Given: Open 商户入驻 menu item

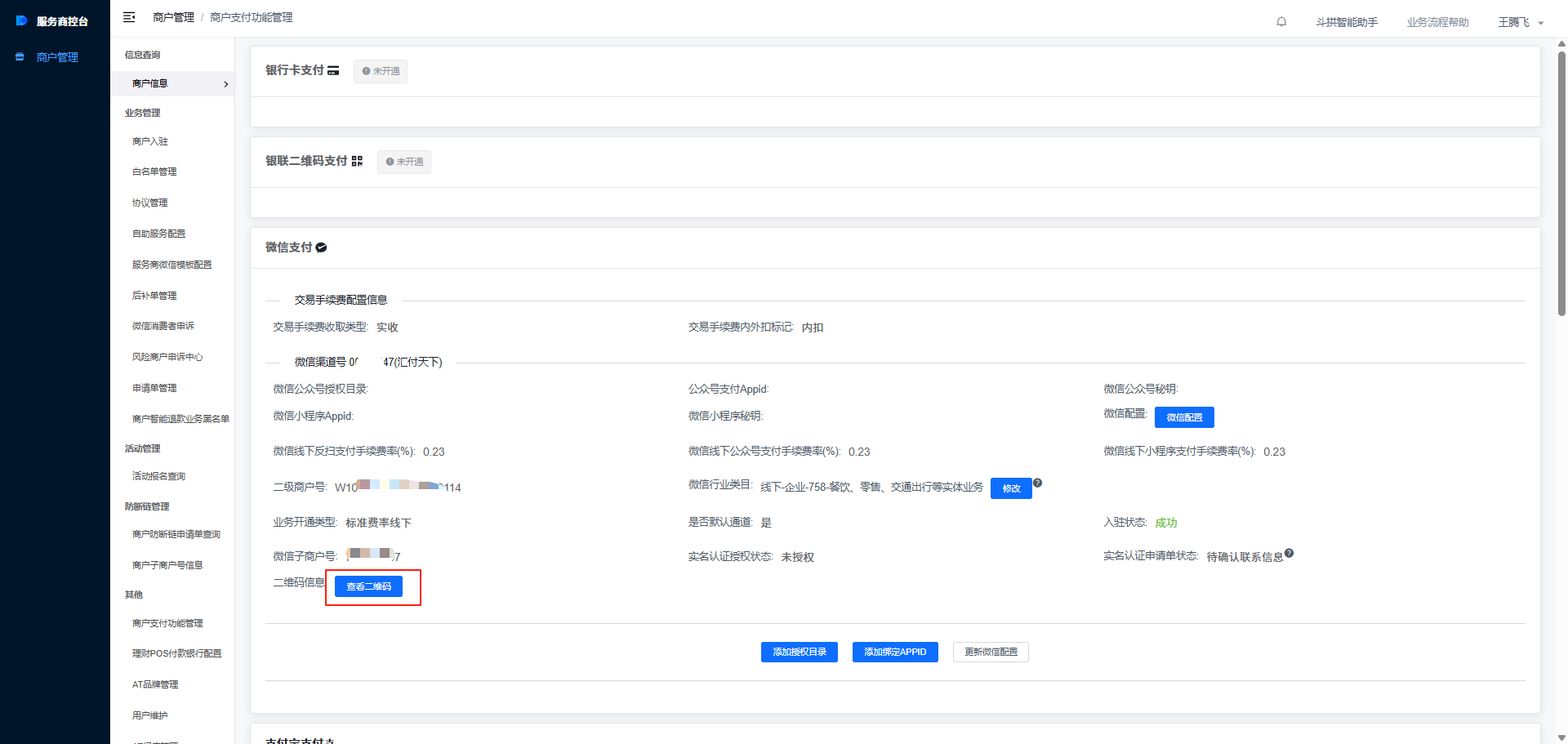Looking at the screenshot, I should pos(150,141).
